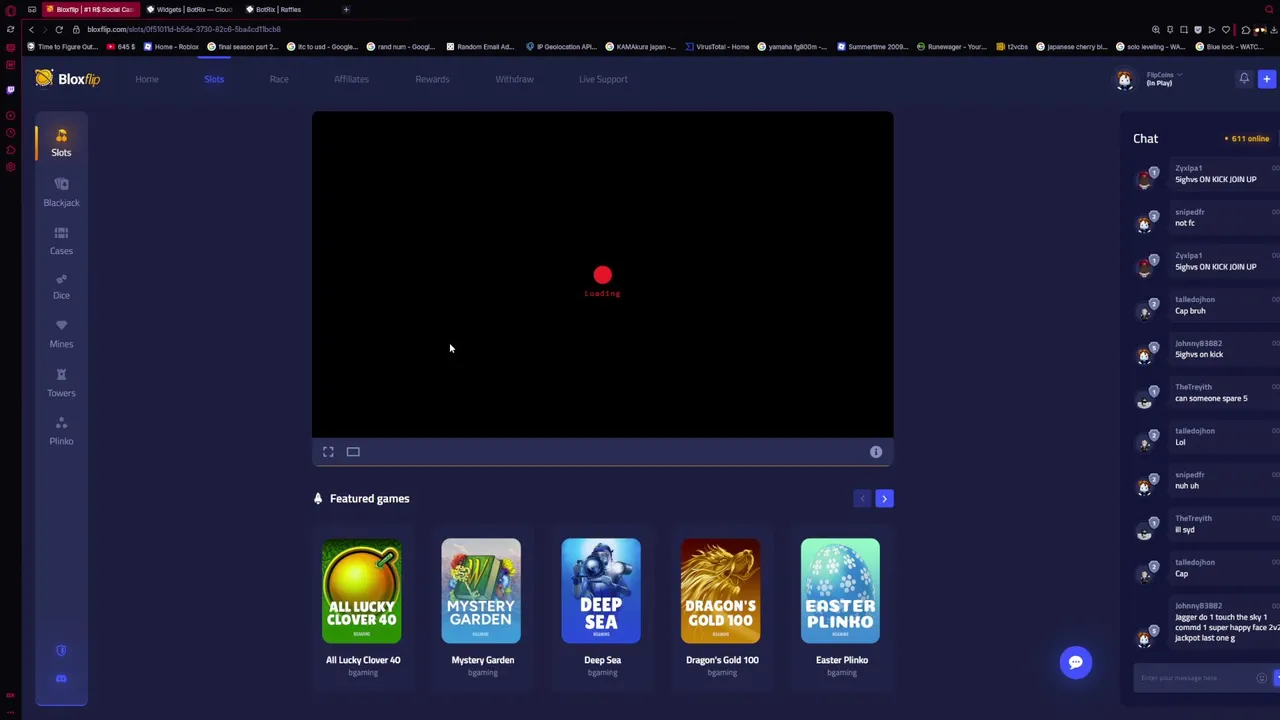Click the shield icon in the sidebar bottom
Image resolution: width=1280 pixels, height=720 pixels.
click(61, 650)
